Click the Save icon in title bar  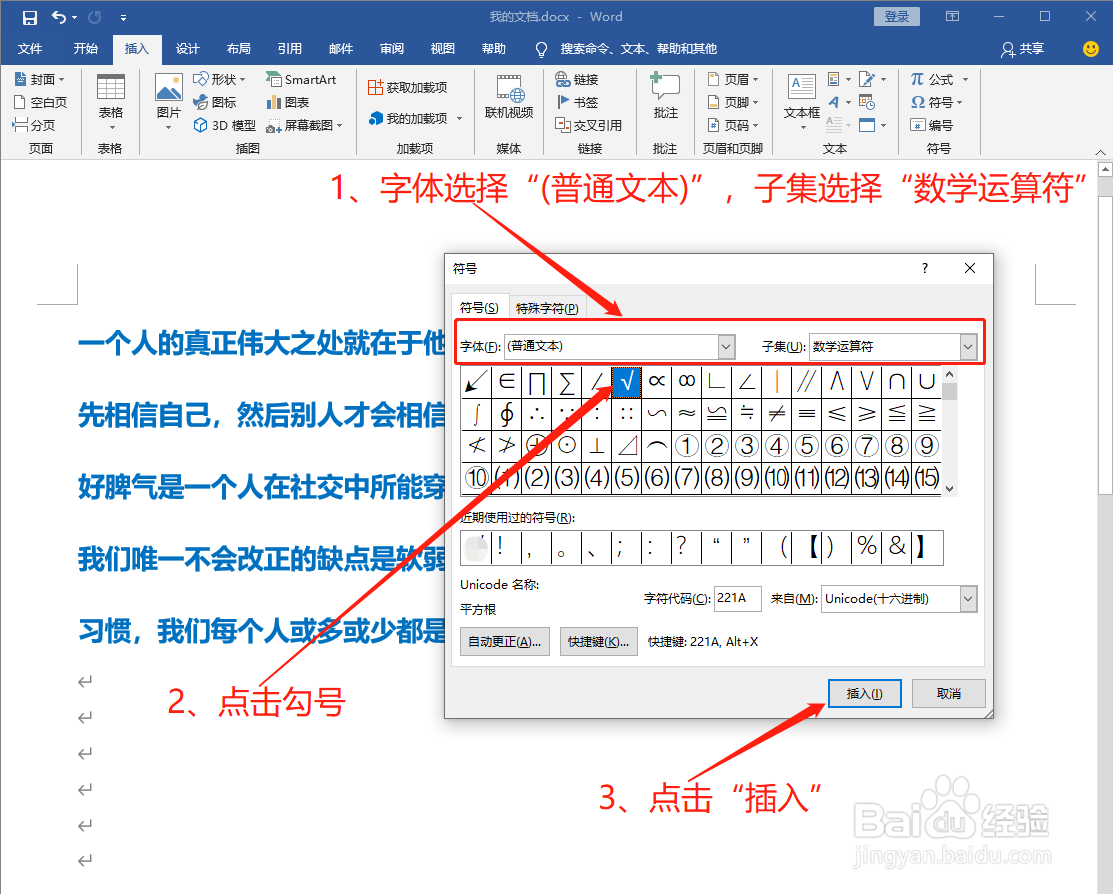point(29,17)
